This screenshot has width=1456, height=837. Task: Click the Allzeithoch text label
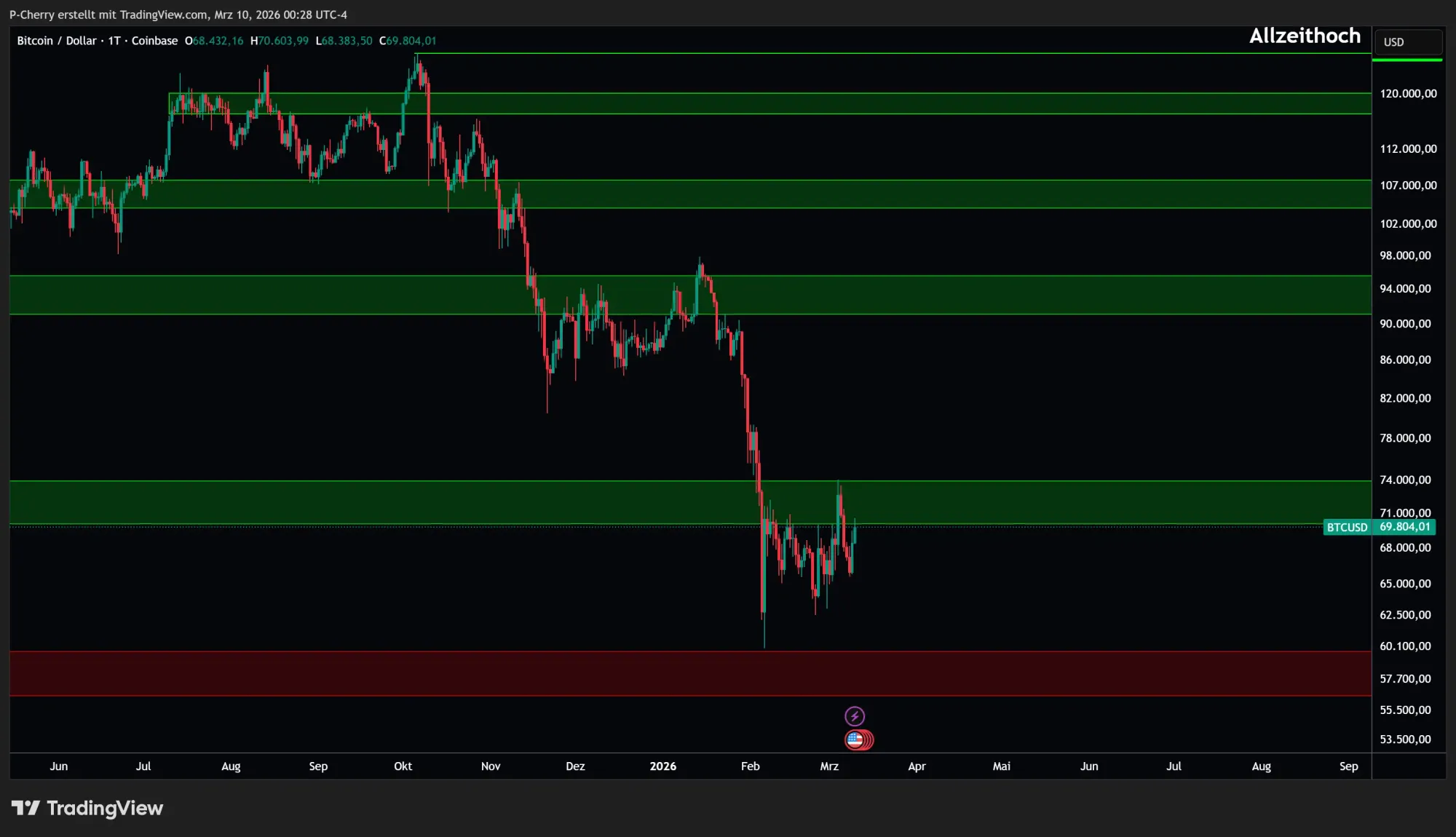pyautogui.click(x=1305, y=36)
